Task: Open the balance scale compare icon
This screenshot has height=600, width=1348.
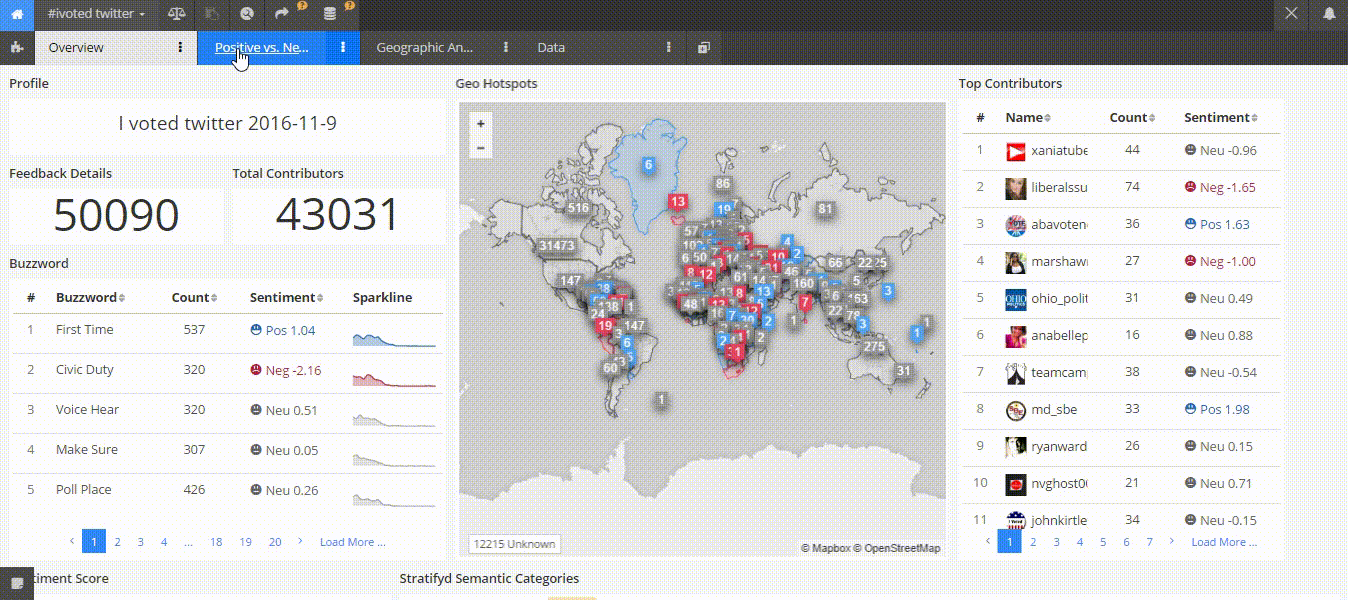Action: (176, 14)
